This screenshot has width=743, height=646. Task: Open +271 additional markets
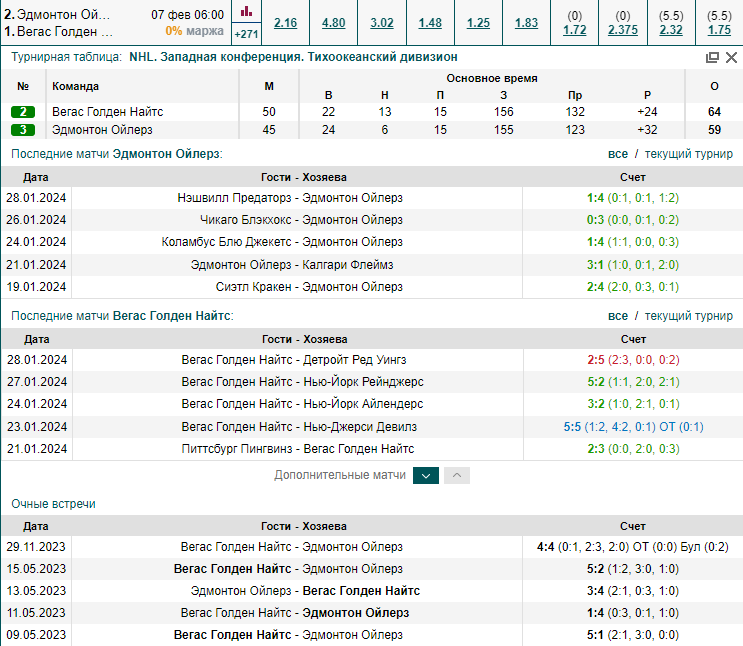pos(246,34)
